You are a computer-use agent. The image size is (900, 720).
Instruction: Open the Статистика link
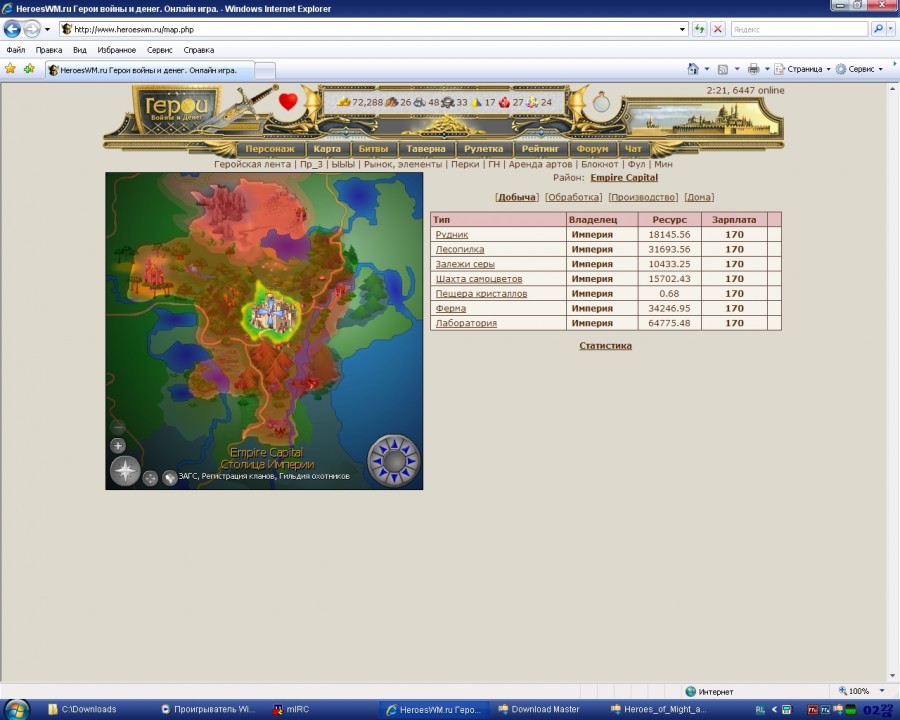[x=606, y=346]
